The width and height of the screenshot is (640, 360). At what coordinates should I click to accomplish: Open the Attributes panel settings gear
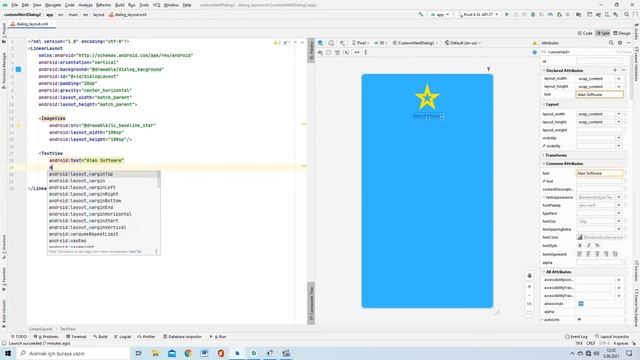coord(620,43)
